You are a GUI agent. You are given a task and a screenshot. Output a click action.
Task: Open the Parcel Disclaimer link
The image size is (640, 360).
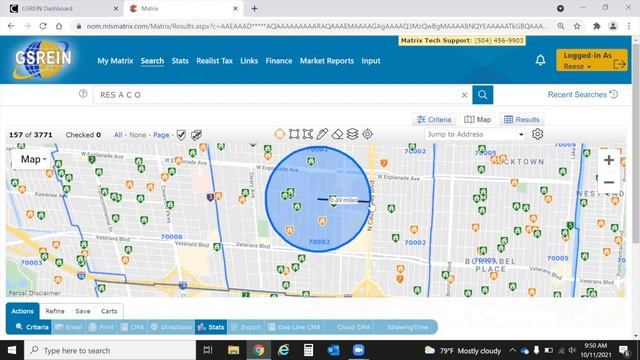pos(34,293)
